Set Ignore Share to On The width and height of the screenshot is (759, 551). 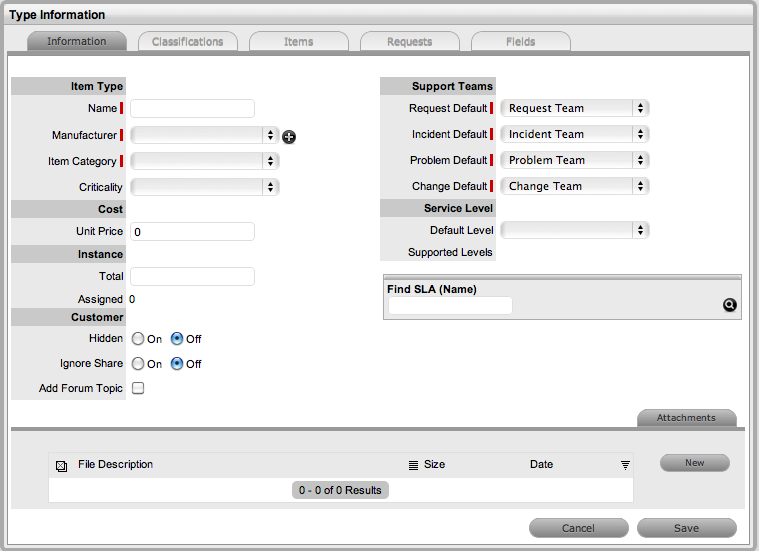click(x=138, y=364)
